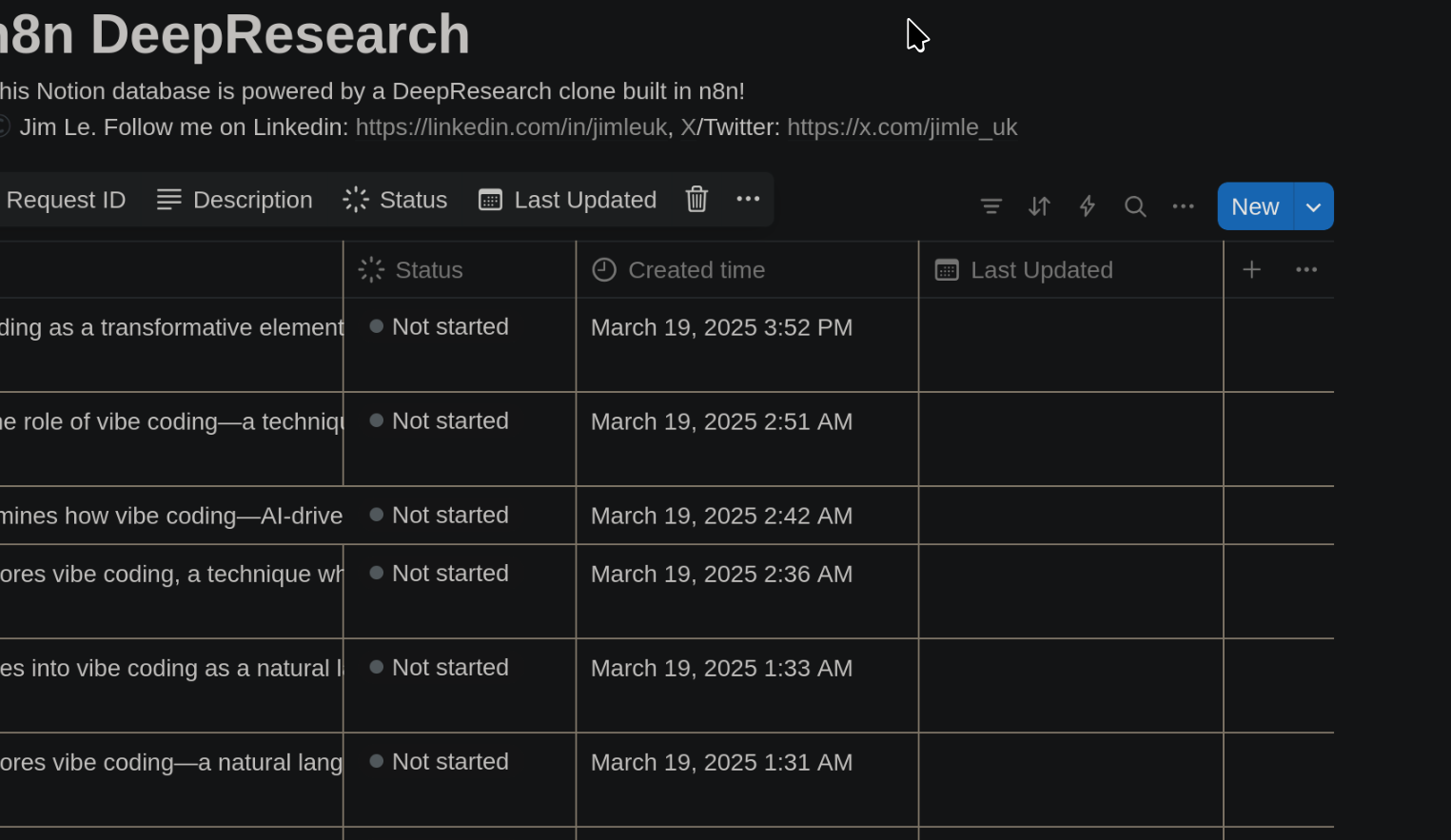The height and width of the screenshot is (840, 1451).
Task: Open the x.com/jimle_uk link
Action: click(x=902, y=127)
